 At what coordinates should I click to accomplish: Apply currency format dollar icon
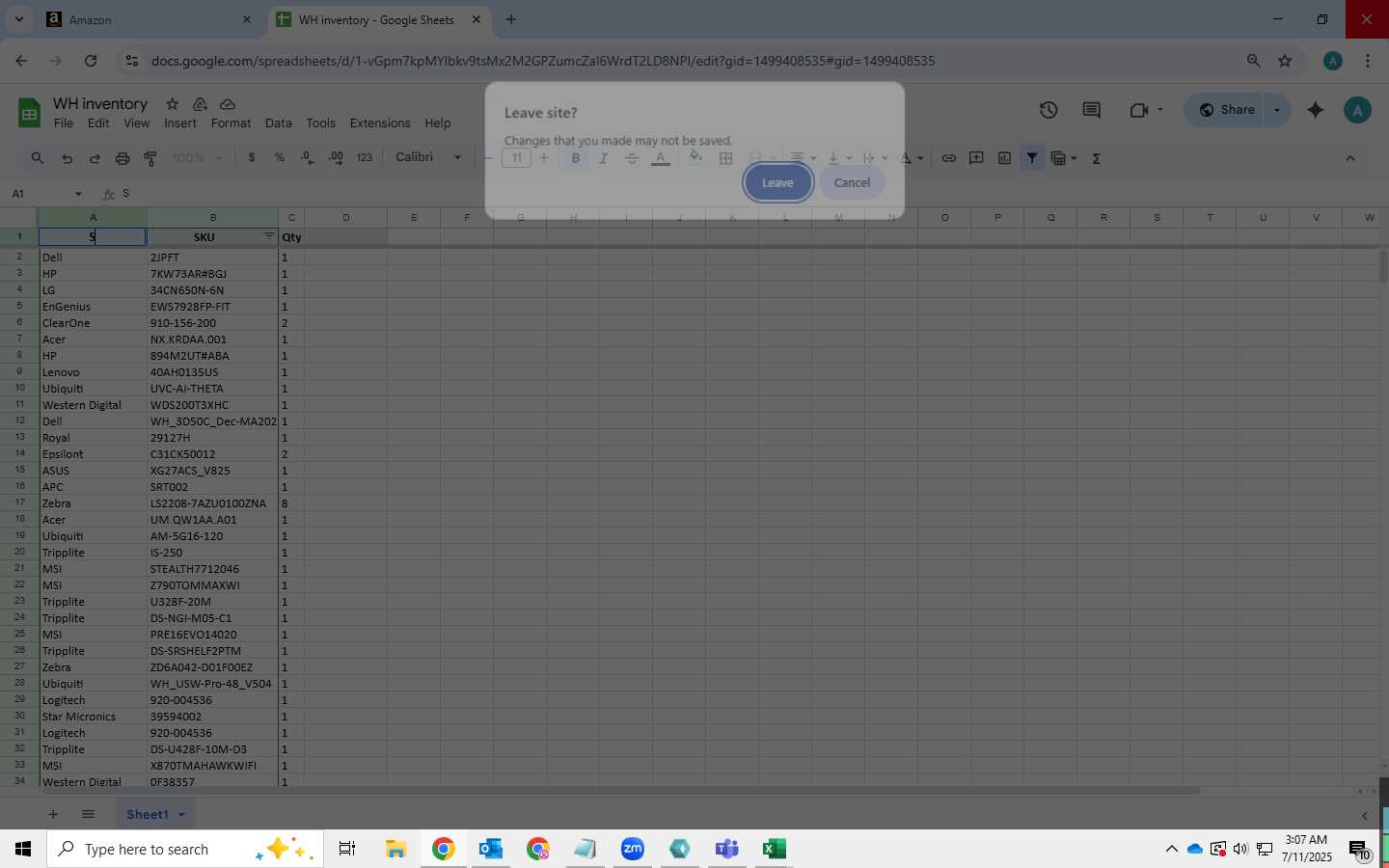[252, 158]
